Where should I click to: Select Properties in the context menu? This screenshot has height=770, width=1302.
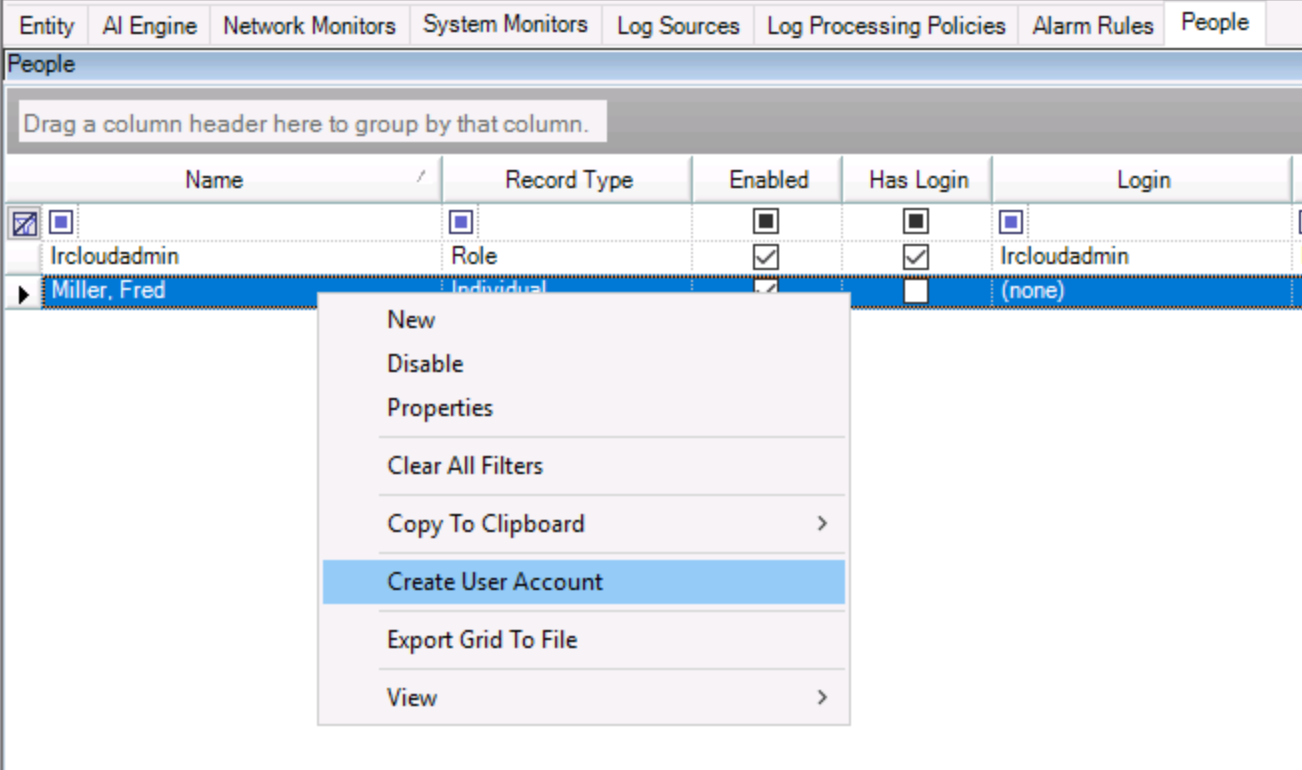440,408
